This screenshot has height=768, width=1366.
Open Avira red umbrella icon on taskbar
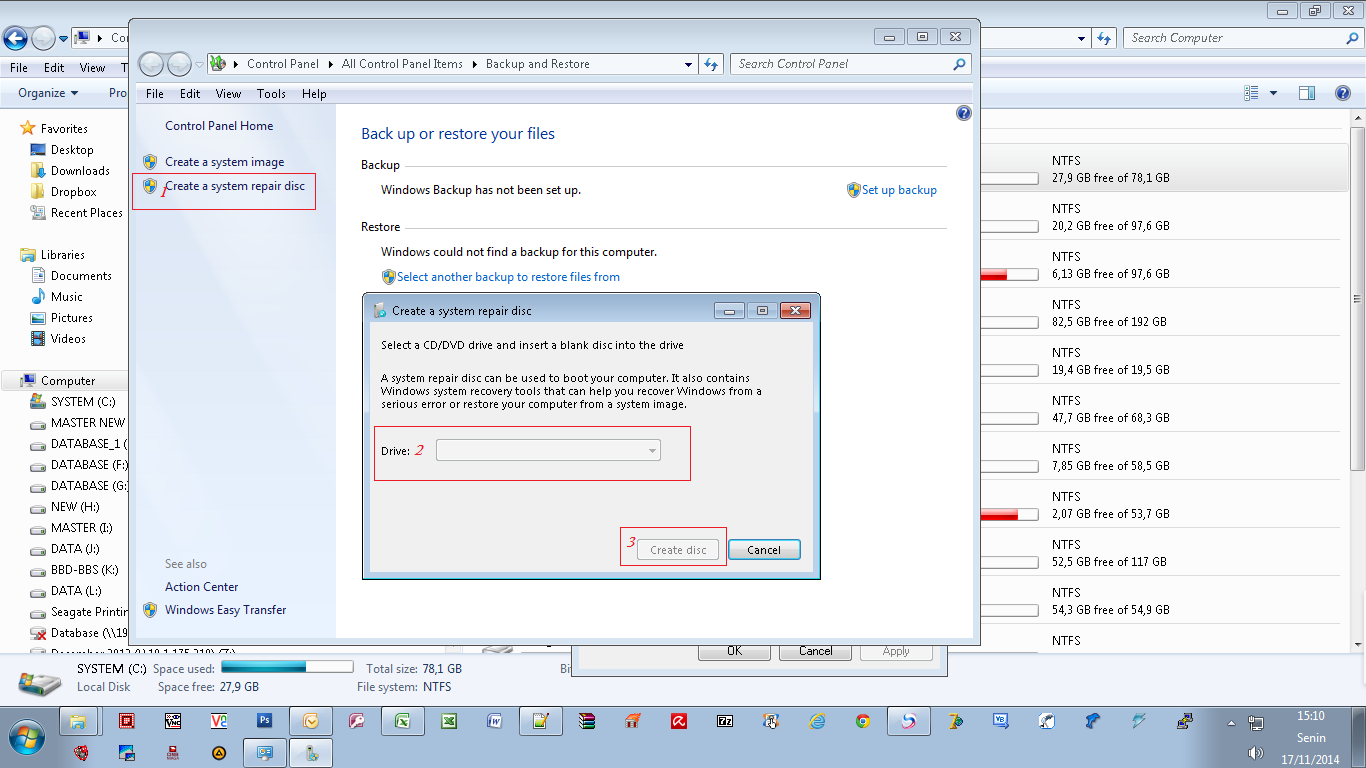click(x=679, y=720)
